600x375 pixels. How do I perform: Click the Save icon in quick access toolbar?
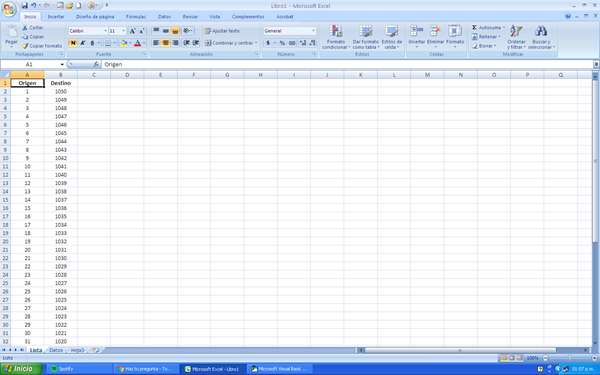click(x=24, y=5)
